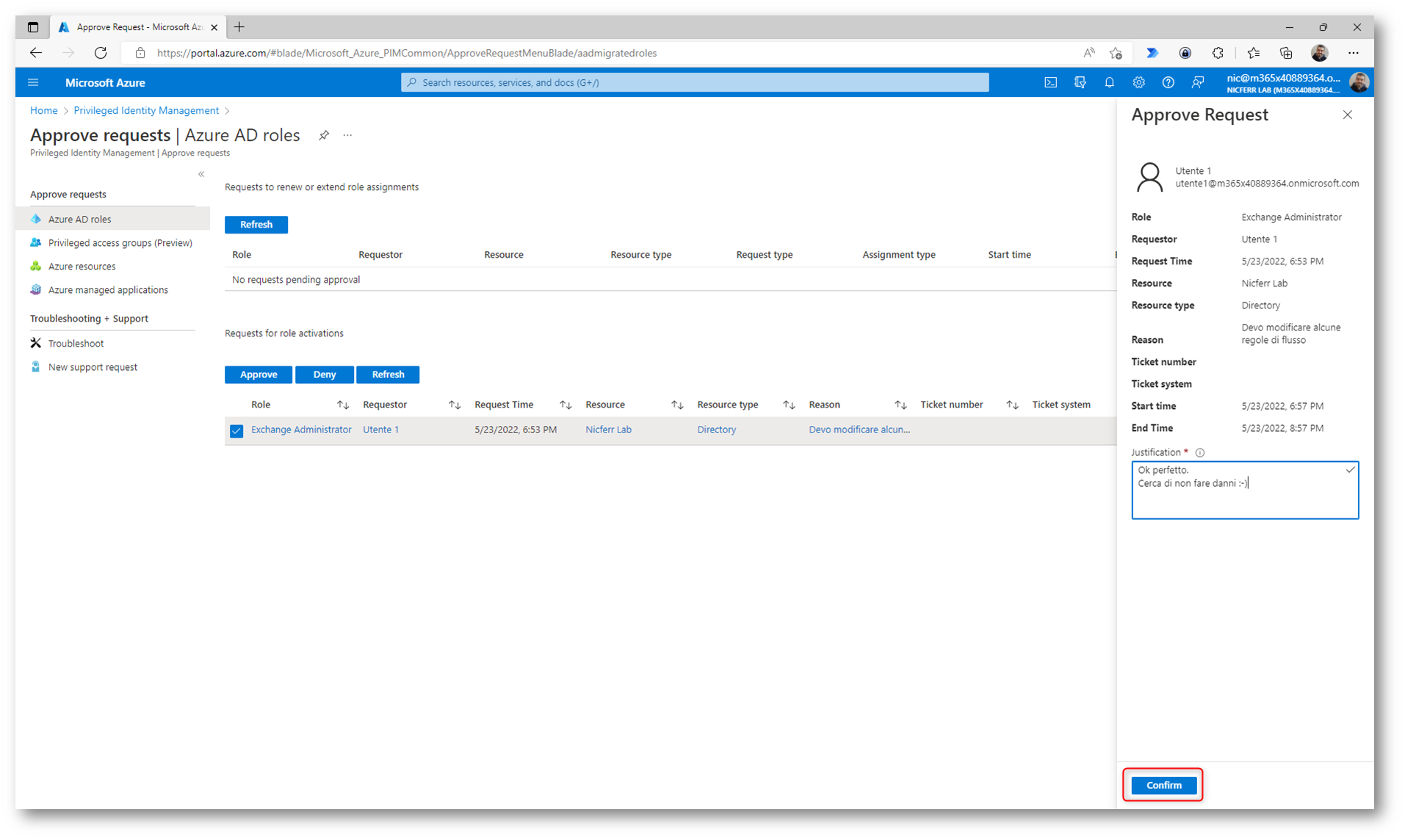Open the Help question mark icon
1405x840 pixels.
point(1168,82)
